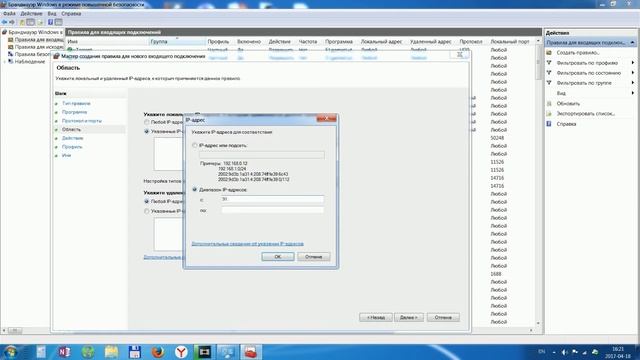Open the Вид menu in menu bar

[x=52, y=13]
